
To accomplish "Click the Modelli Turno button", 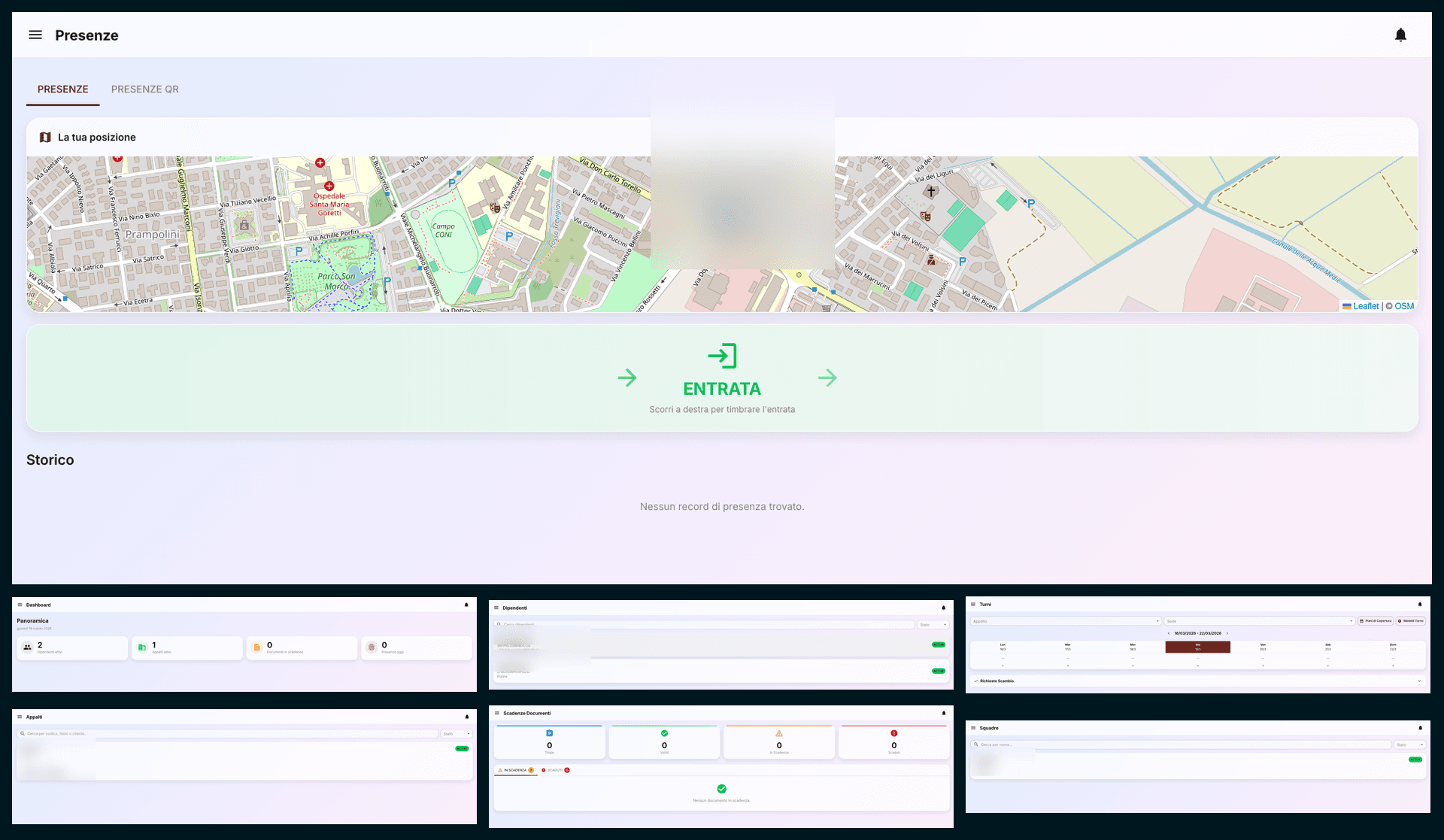I will click(1411, 621).
